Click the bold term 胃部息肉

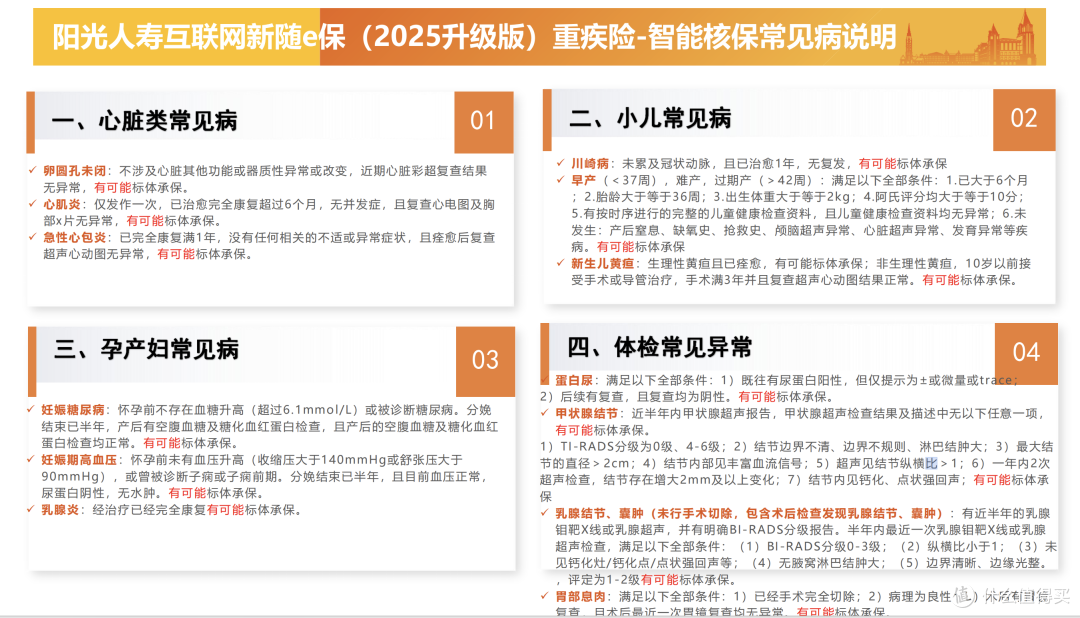581,597
